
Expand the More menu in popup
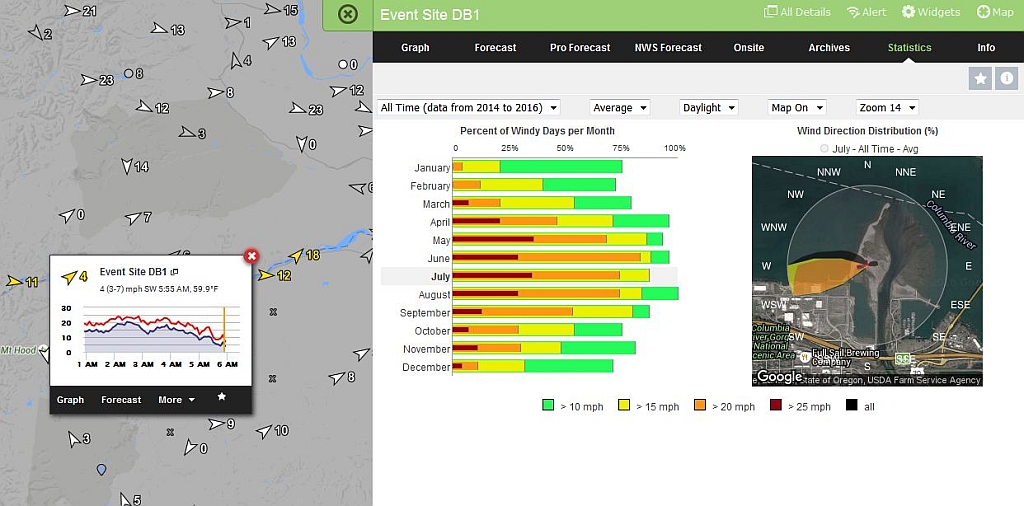coord(176,400)
